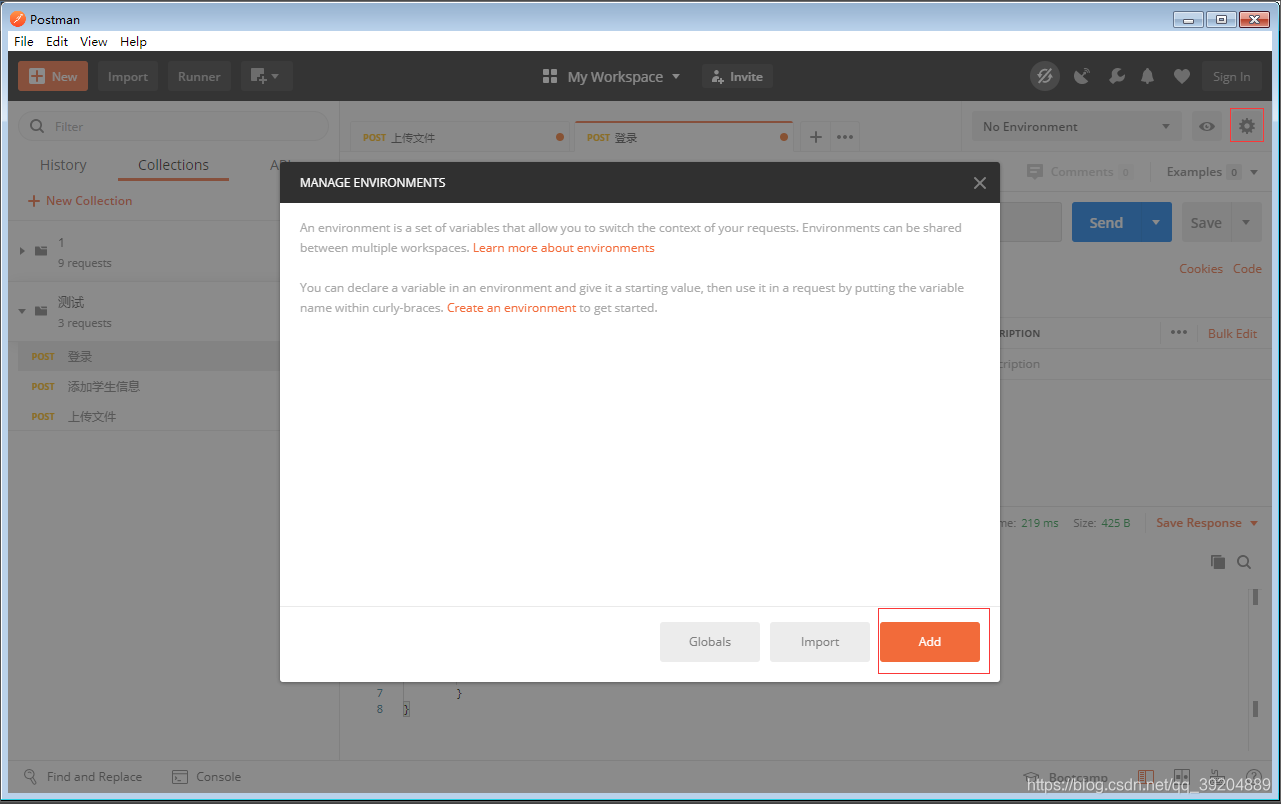Open the new window icon dropdown
Screen dimensions: 1281x804
click(266, 76)
